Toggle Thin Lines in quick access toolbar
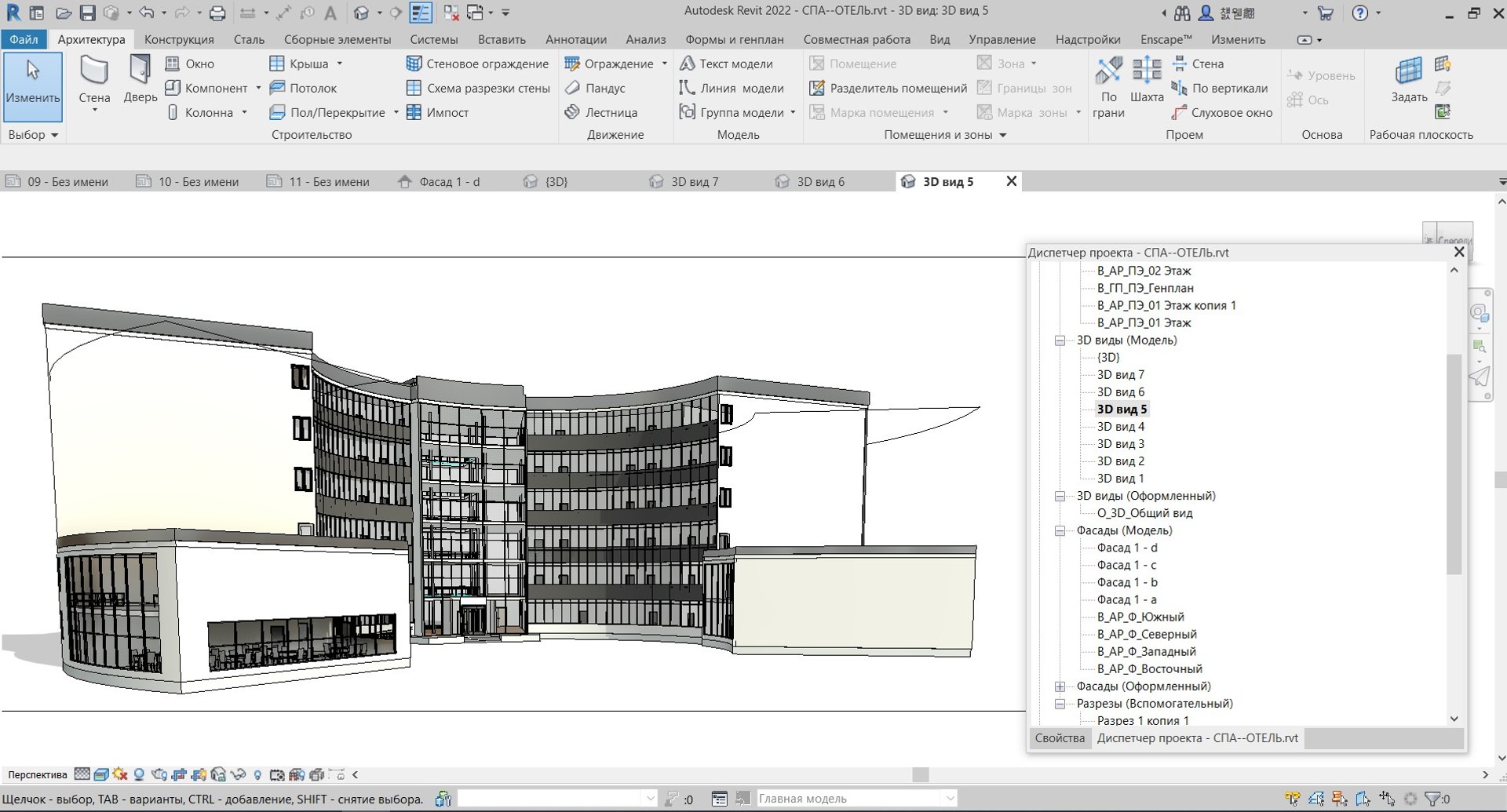Image resolution: width=1507 pixels, height=812 pixels. (421, 13)
